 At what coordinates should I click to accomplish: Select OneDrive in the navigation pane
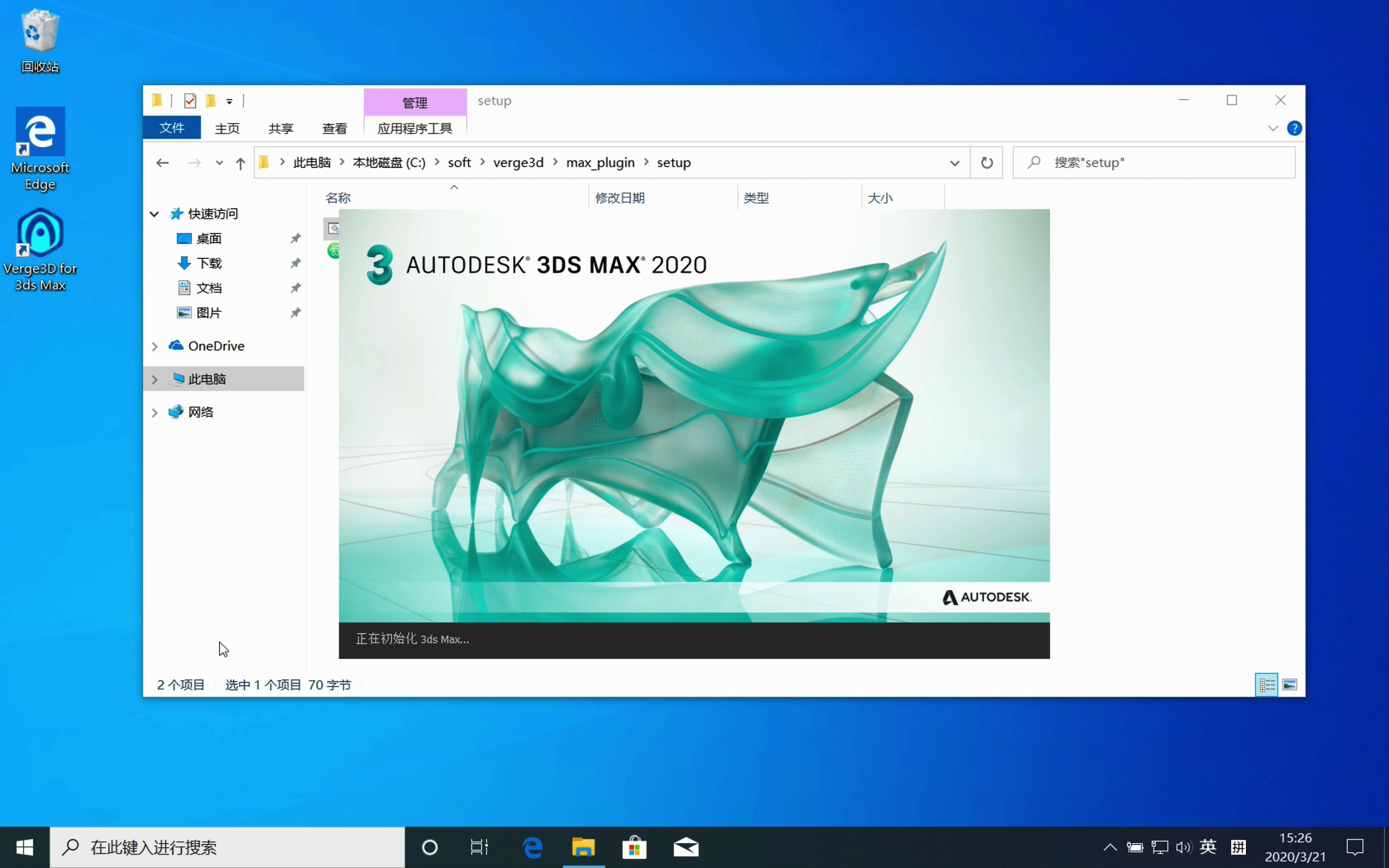[x=216, y=346]
